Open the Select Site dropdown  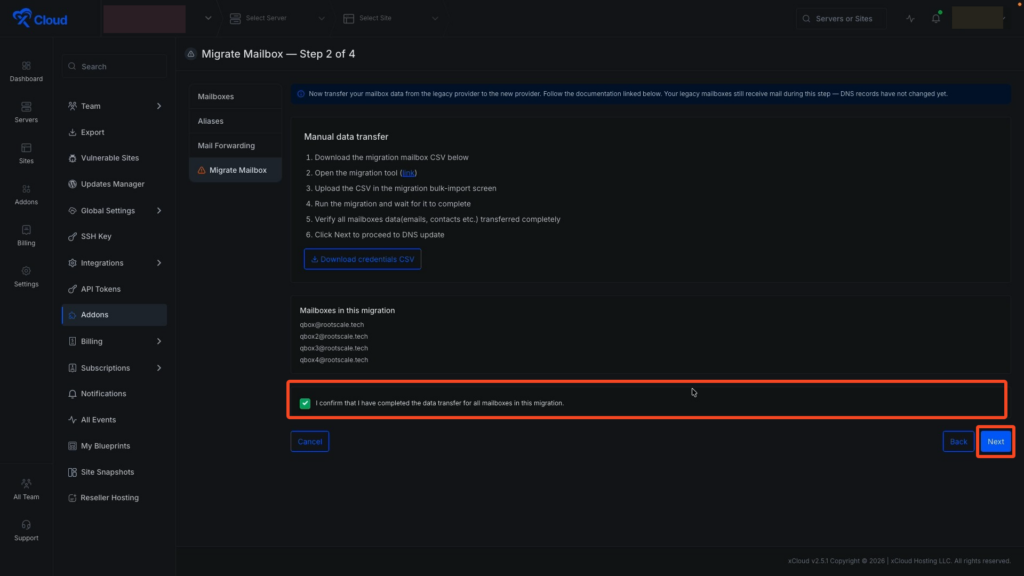pyautogui.click(x=390, y=18)
